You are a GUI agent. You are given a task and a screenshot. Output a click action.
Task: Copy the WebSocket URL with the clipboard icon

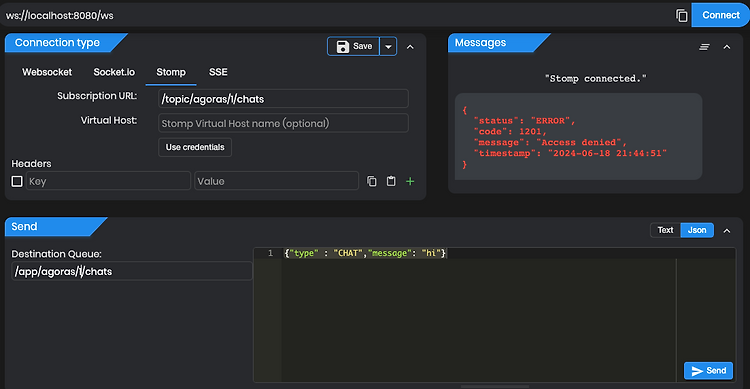tap(682, 15)
